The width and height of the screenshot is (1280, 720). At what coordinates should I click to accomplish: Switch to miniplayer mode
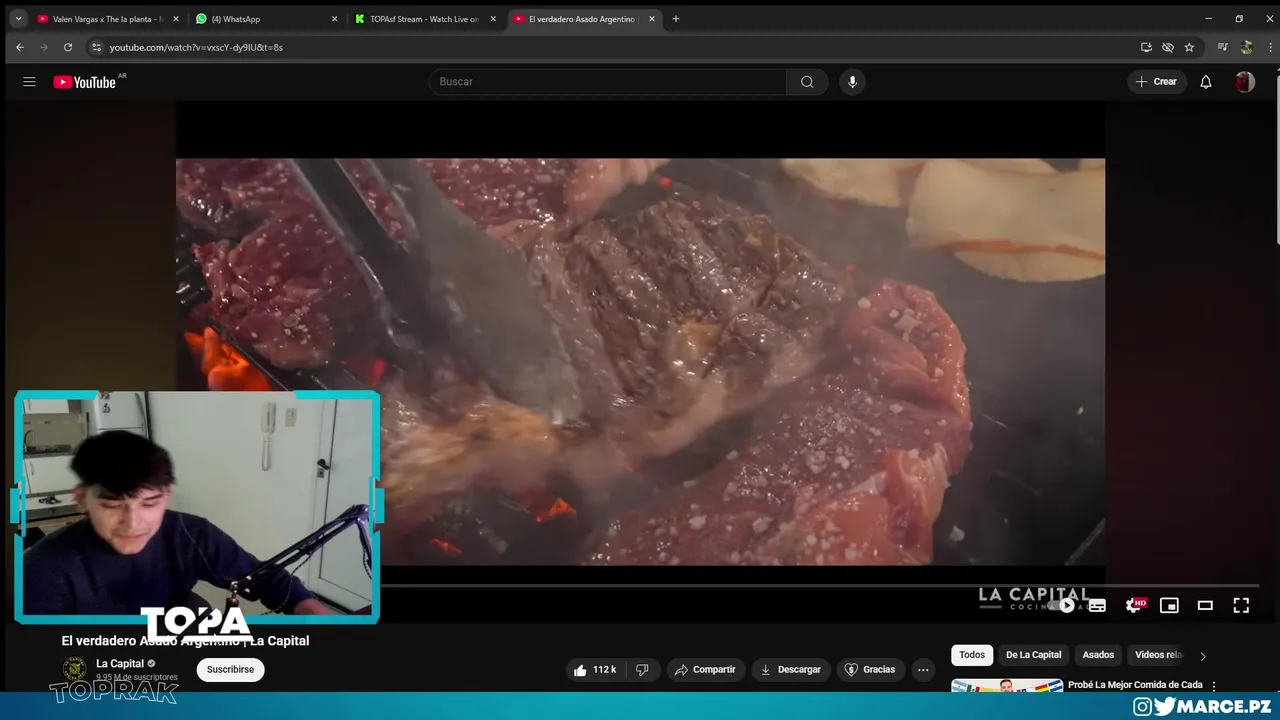click(1169, 605)
